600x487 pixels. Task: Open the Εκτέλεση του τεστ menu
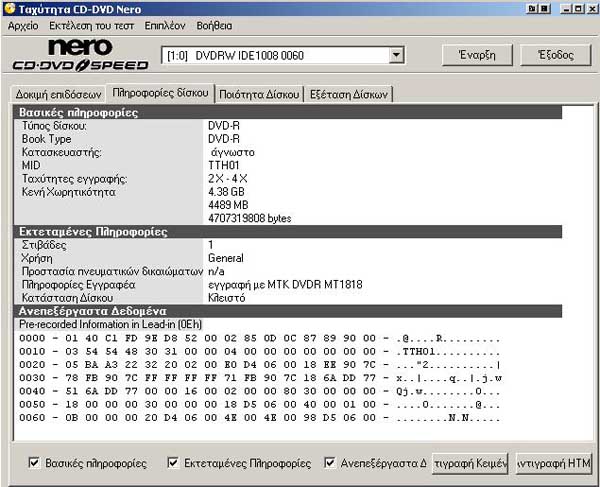(x=91, y=26)
